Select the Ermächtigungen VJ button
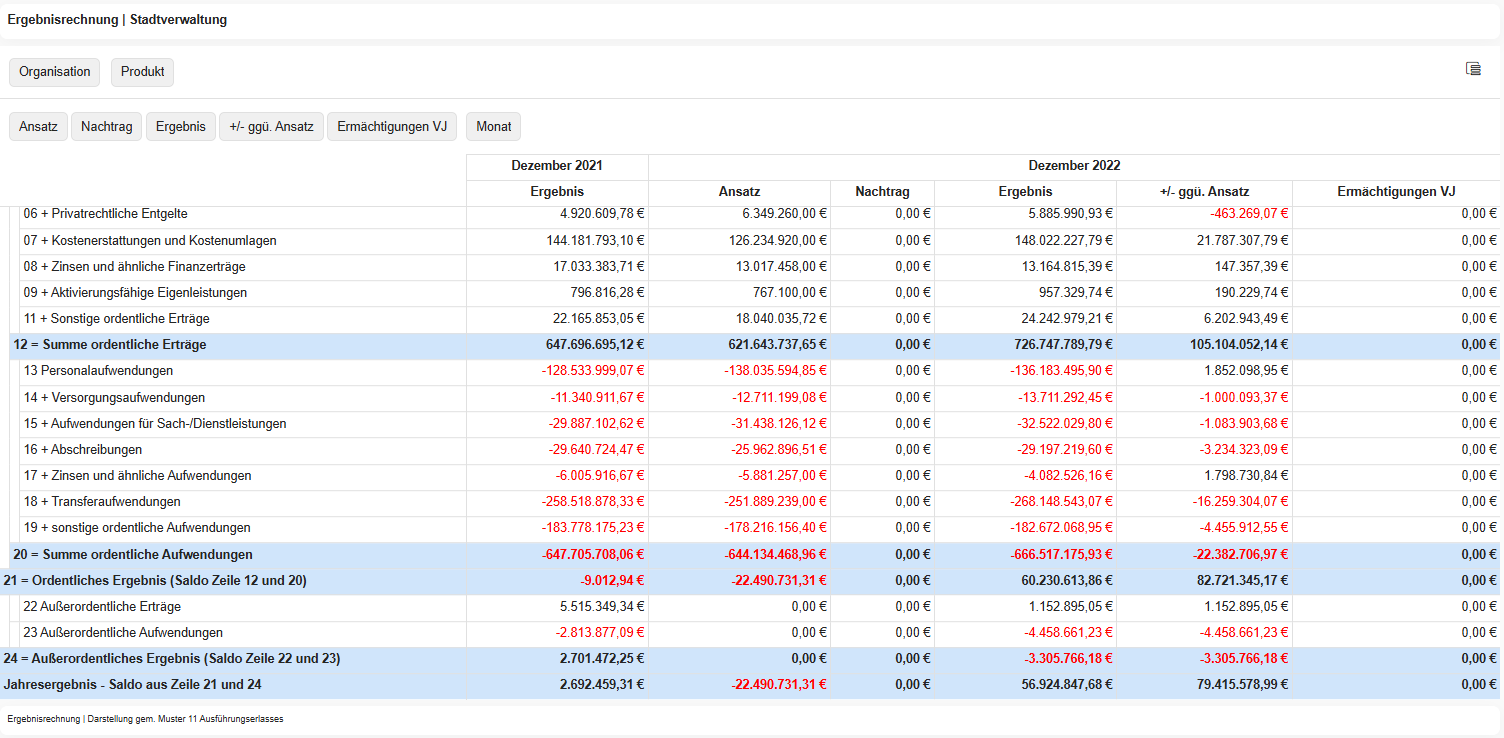This screenshot has width=1504, height=738. point(392,127)
